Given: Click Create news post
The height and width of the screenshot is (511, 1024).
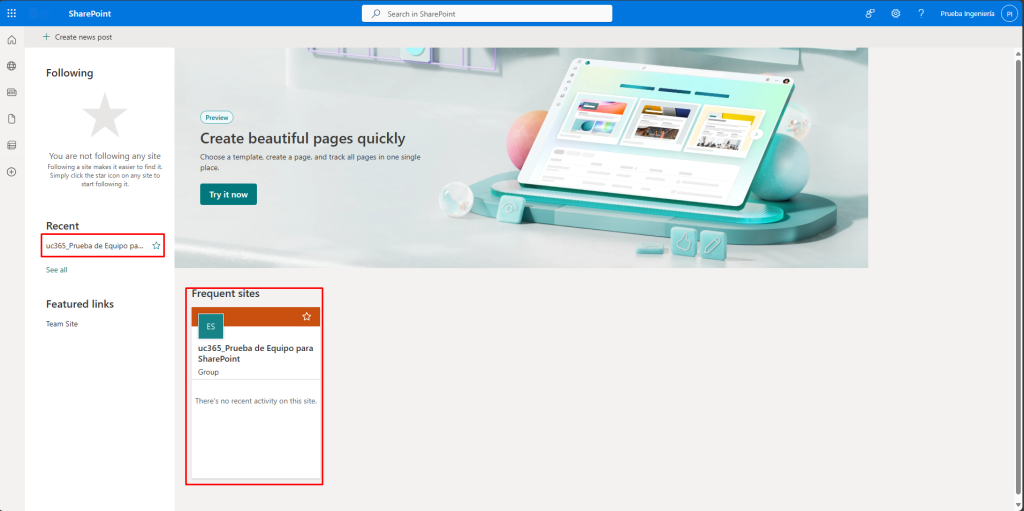Looking at the screenshot, I should (77, 37).
